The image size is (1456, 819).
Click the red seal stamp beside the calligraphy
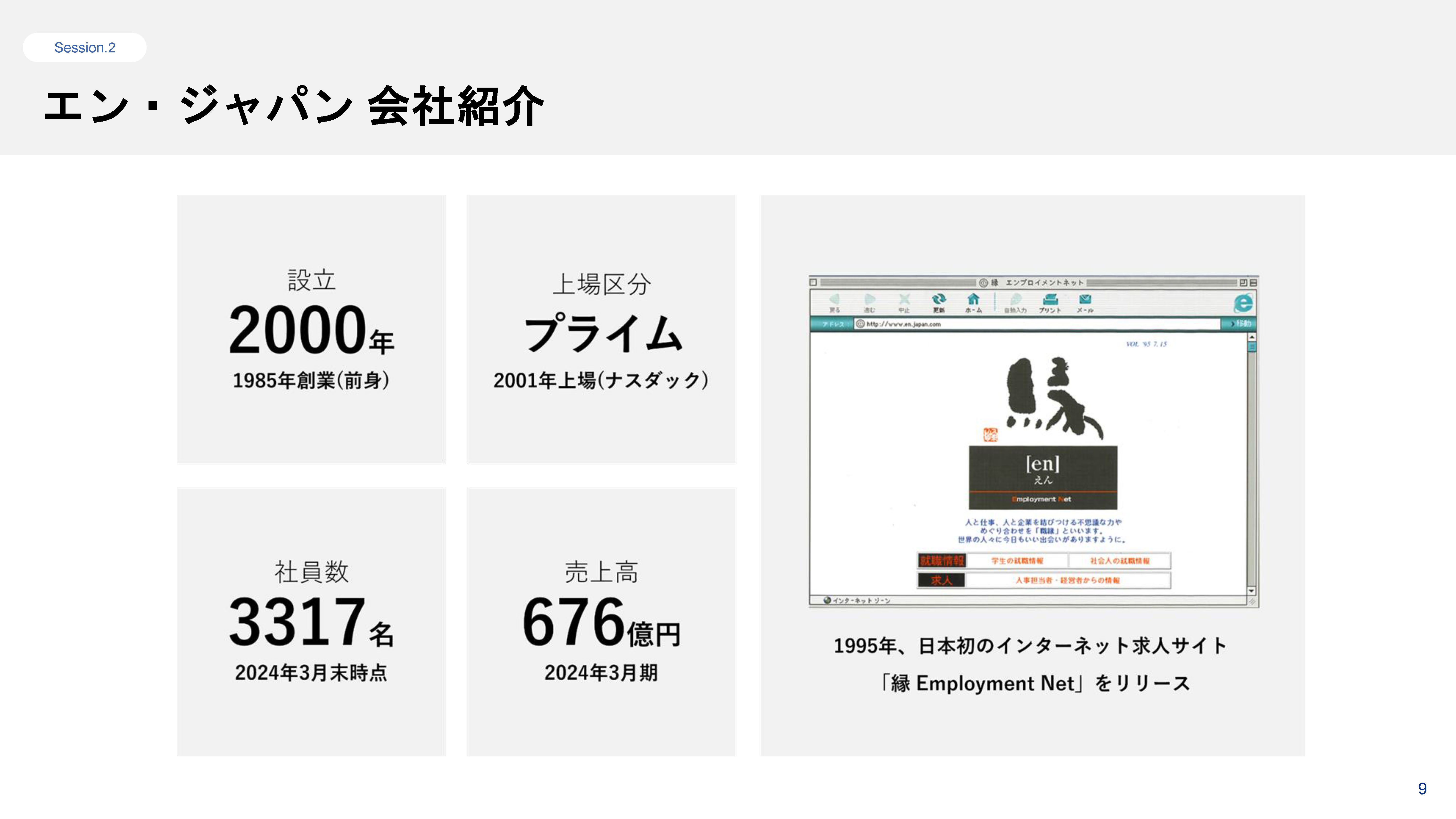[990, 435]
